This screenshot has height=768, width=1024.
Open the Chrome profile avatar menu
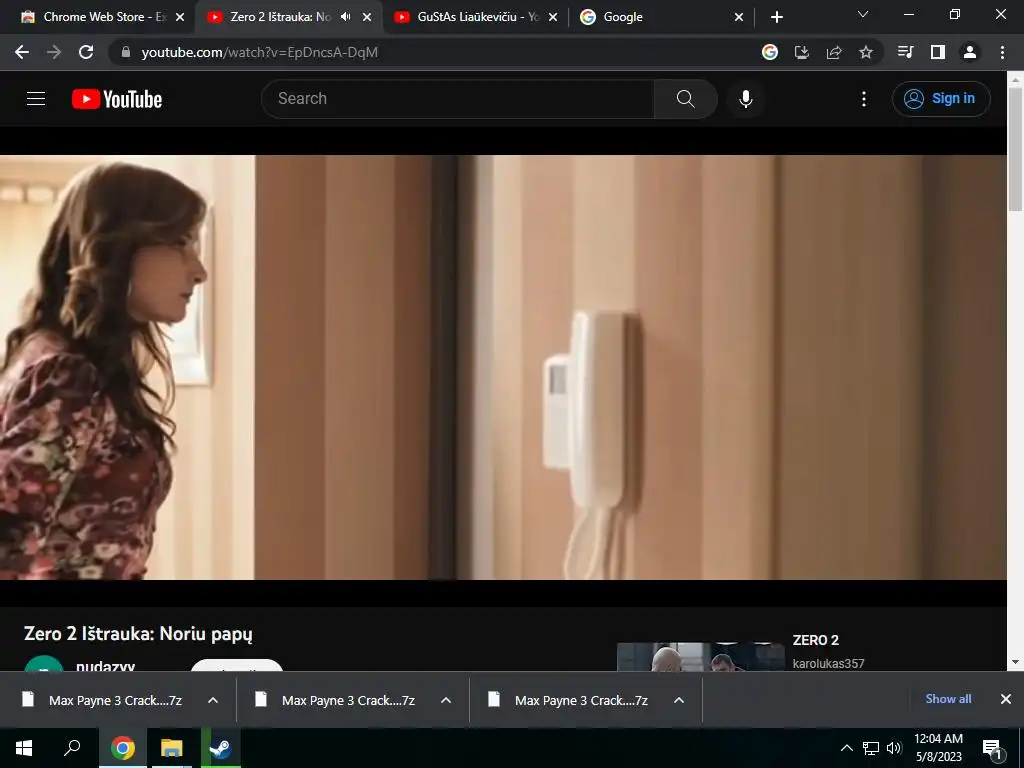(970, 52)
